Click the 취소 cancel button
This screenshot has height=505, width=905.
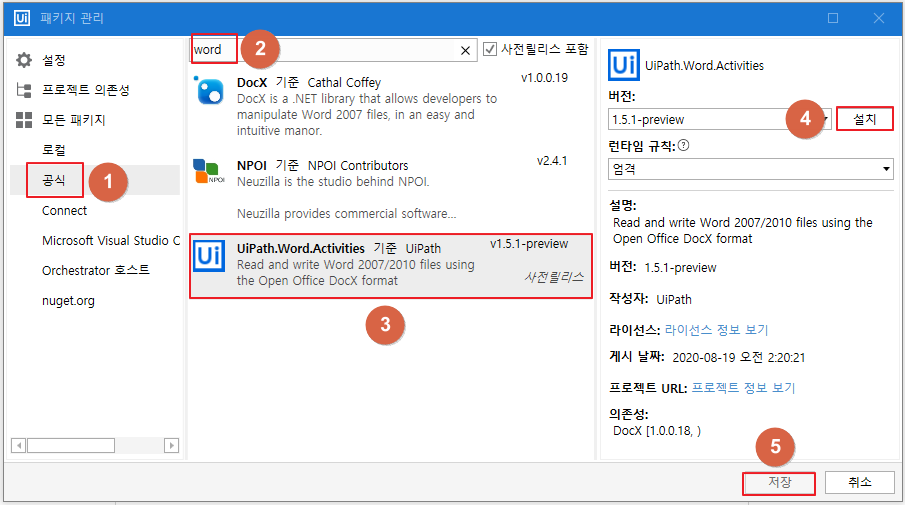pyautogui.click(x=859, y=482)
